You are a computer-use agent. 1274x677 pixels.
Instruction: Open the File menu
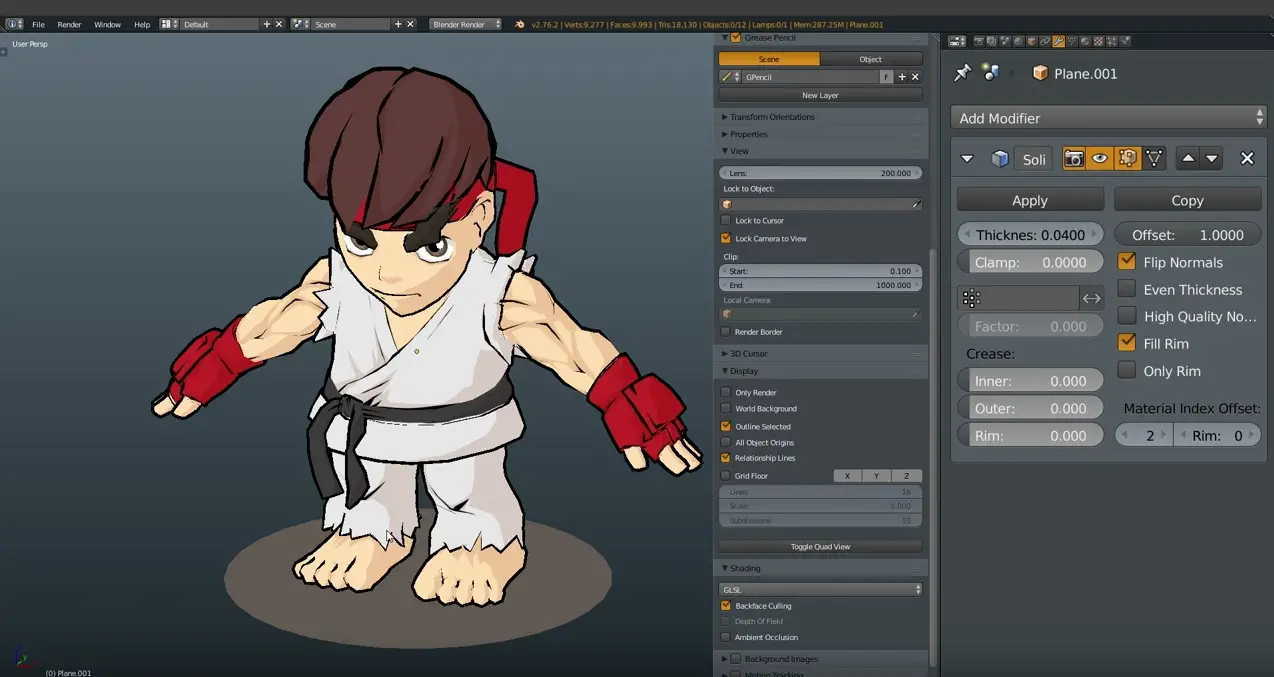38,24
